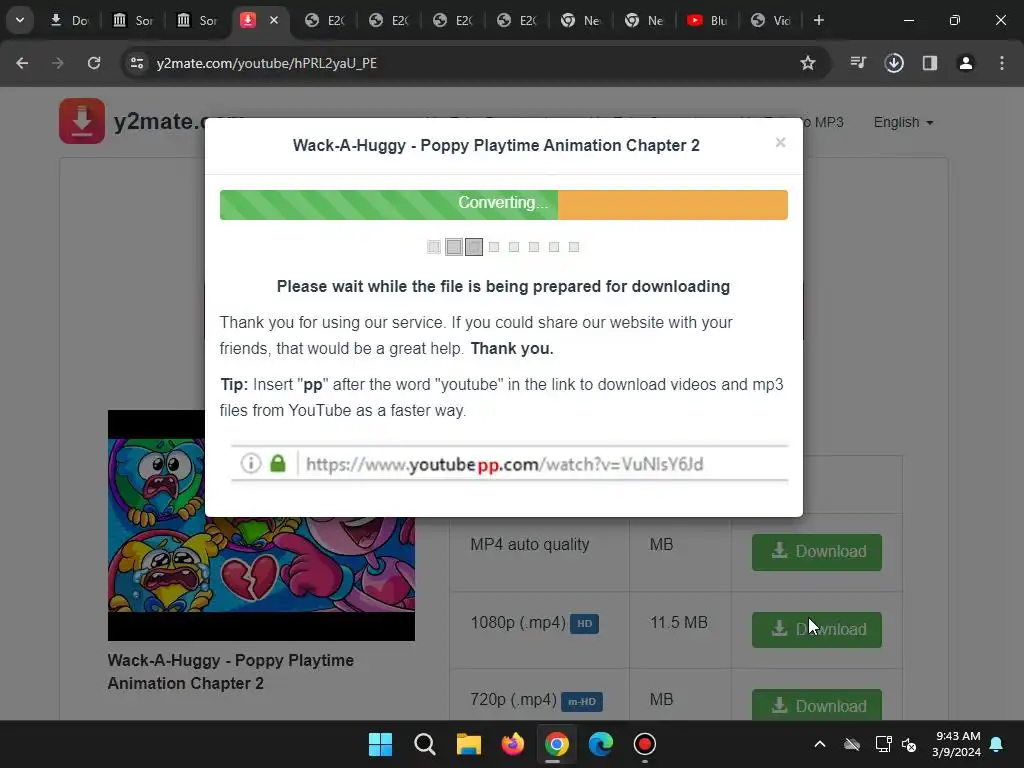Click the youtubepp.com example URL image
The image size is (1024, 768).
click(x=509, y=464)
